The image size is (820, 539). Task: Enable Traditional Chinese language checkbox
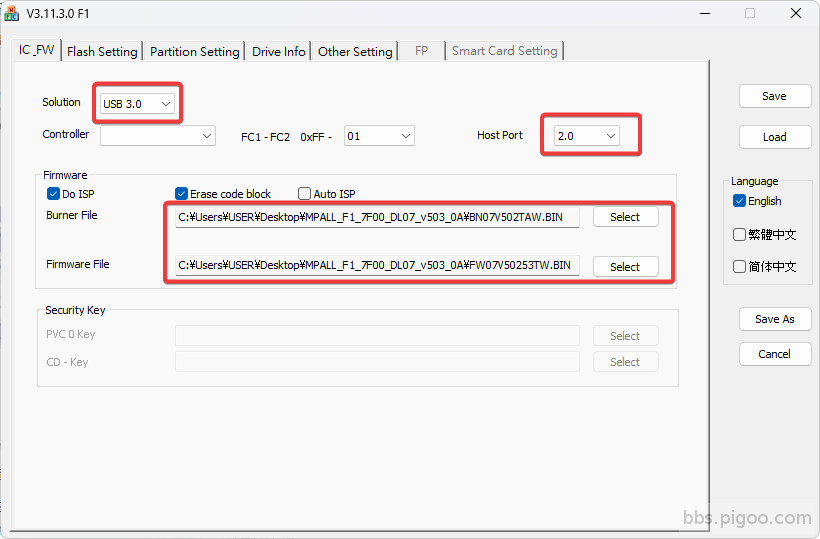pos(739,235)
